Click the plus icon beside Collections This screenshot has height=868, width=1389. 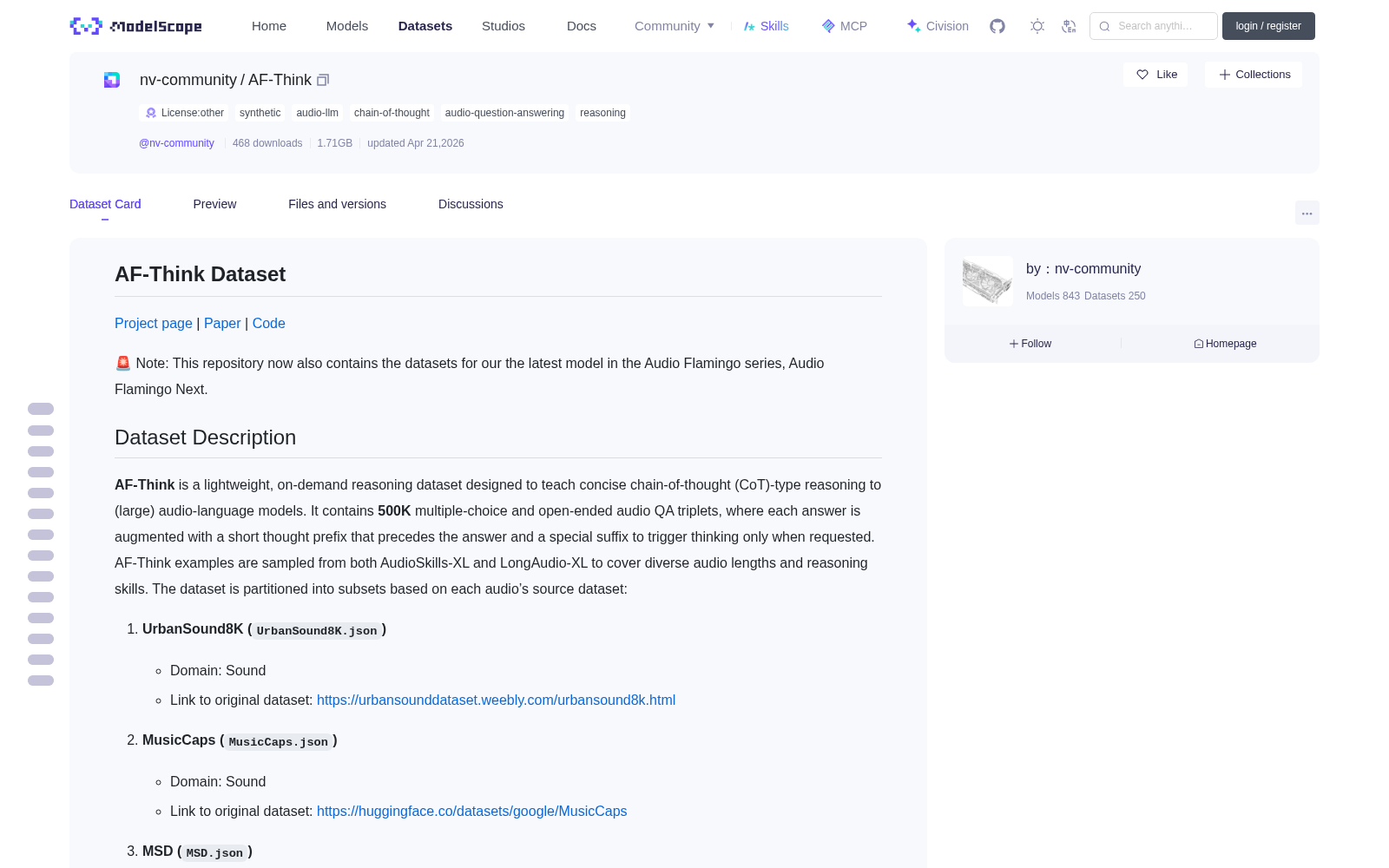1225,75
